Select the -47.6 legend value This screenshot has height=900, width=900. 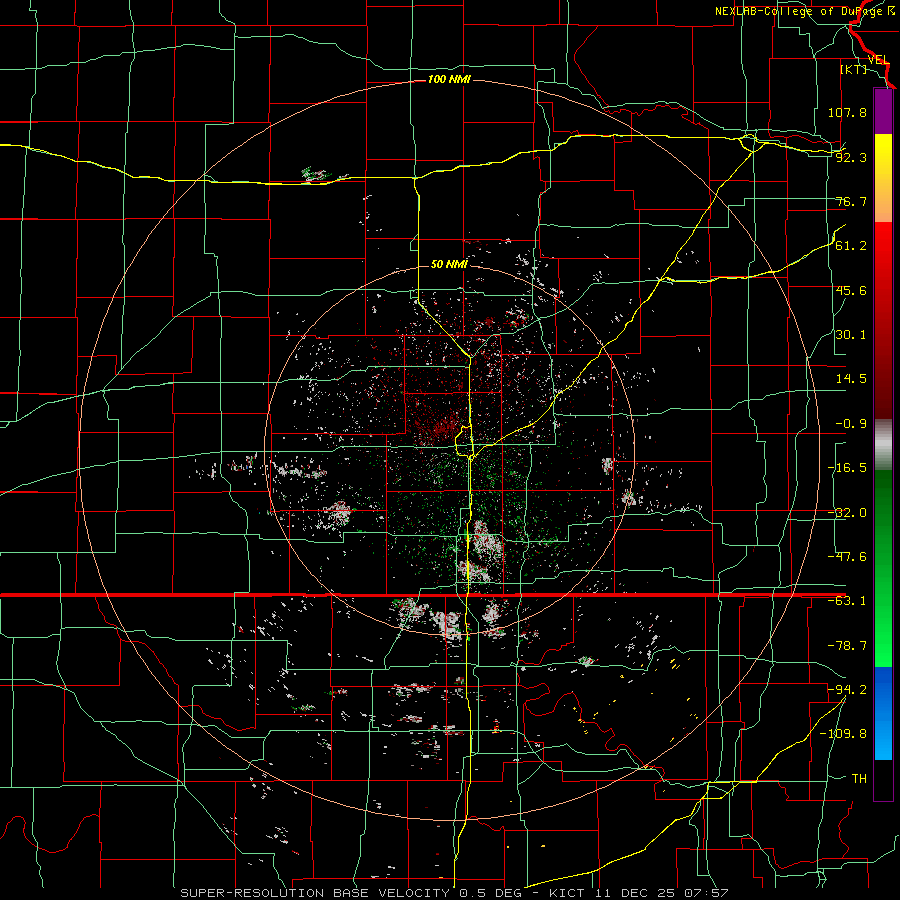tap(847, 557)
